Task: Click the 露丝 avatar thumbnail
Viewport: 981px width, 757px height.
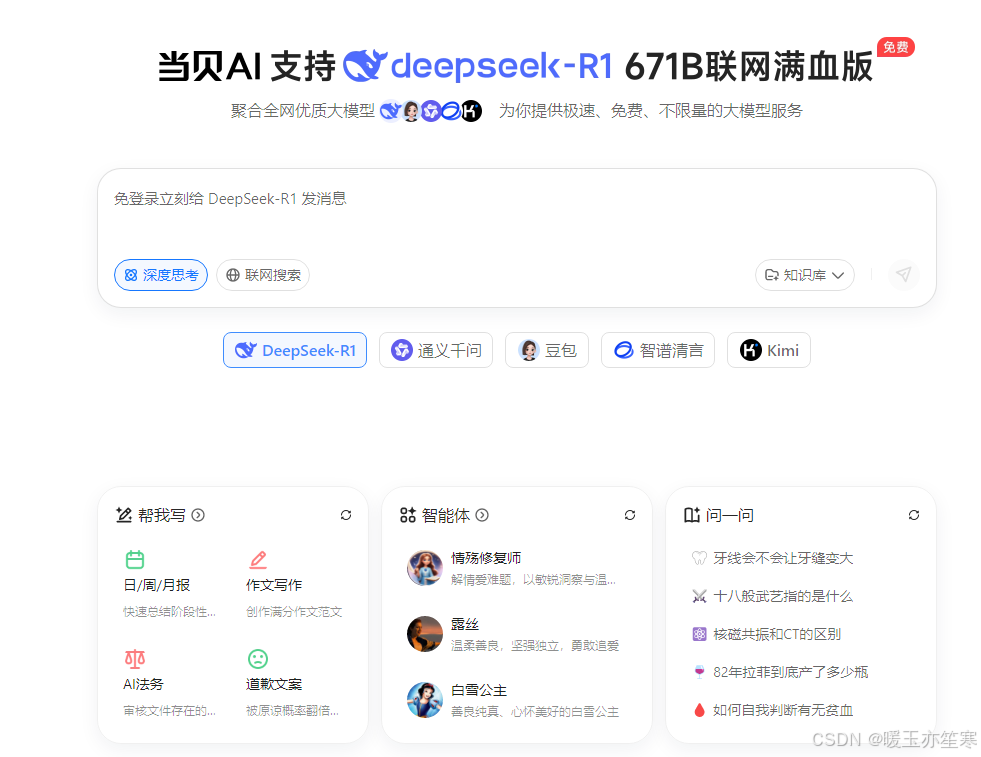Action: pyautogui.click(x=425, y=634)
